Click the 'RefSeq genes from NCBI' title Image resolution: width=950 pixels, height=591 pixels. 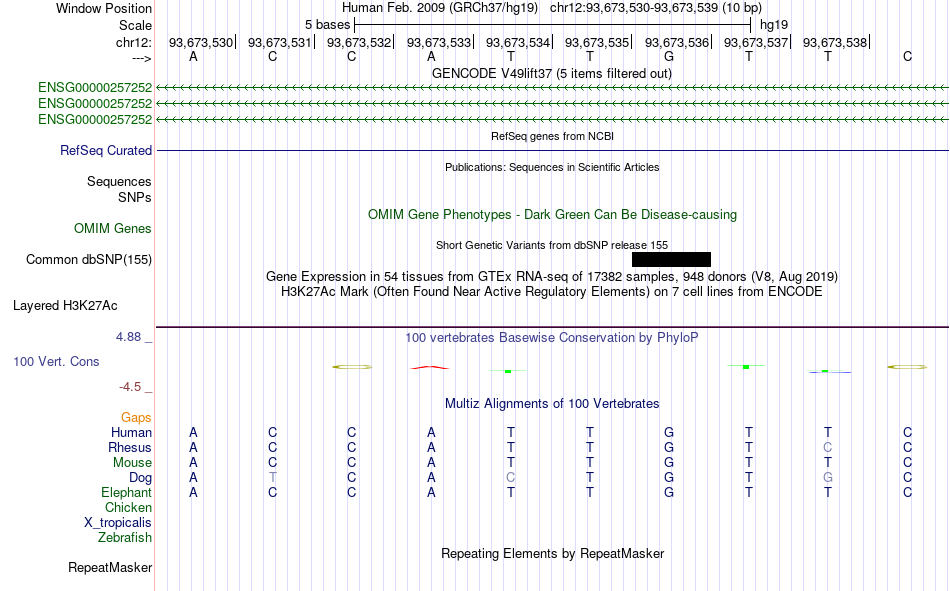pos(553,136)
